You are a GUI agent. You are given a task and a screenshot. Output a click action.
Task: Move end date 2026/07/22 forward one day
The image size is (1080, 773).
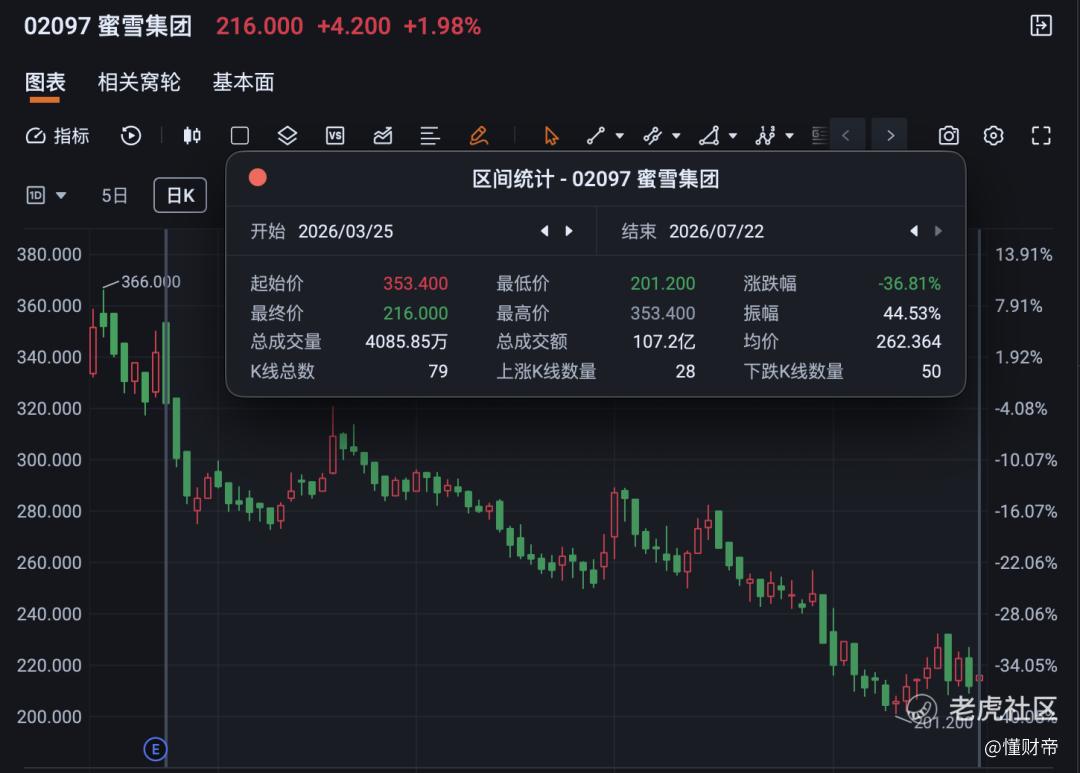pos(938,231)
